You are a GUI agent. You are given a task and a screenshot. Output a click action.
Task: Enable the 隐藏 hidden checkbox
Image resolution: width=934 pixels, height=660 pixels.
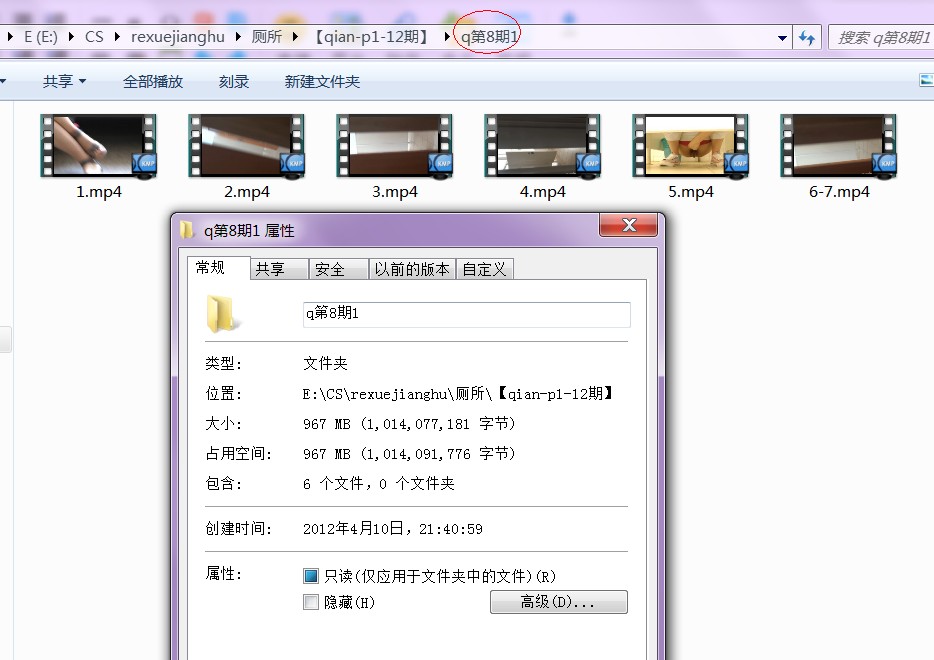(311, 603)
